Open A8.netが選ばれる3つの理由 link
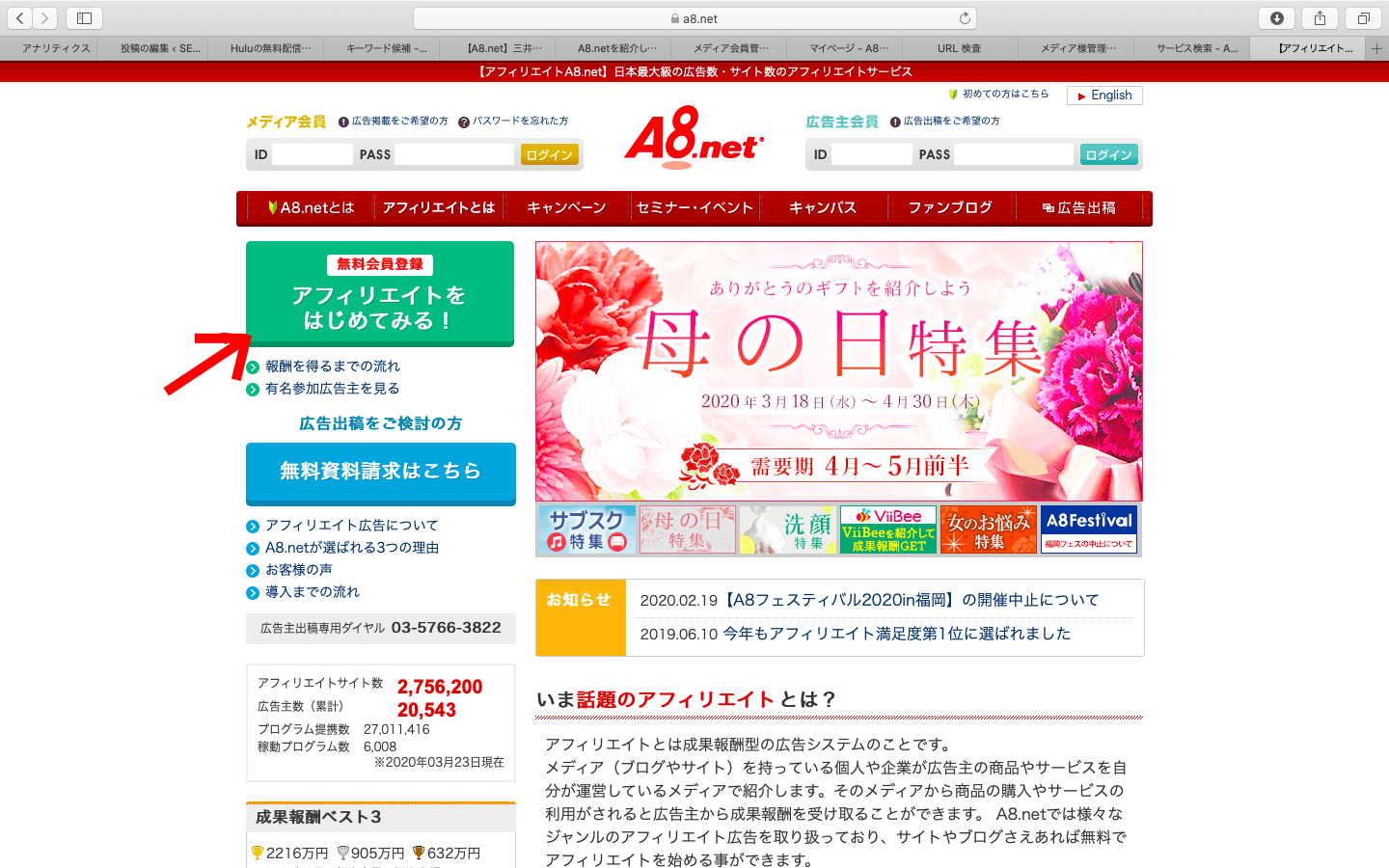Image resolution: width=1389 pixels, height=868 pixels. [x=352, y=548]
